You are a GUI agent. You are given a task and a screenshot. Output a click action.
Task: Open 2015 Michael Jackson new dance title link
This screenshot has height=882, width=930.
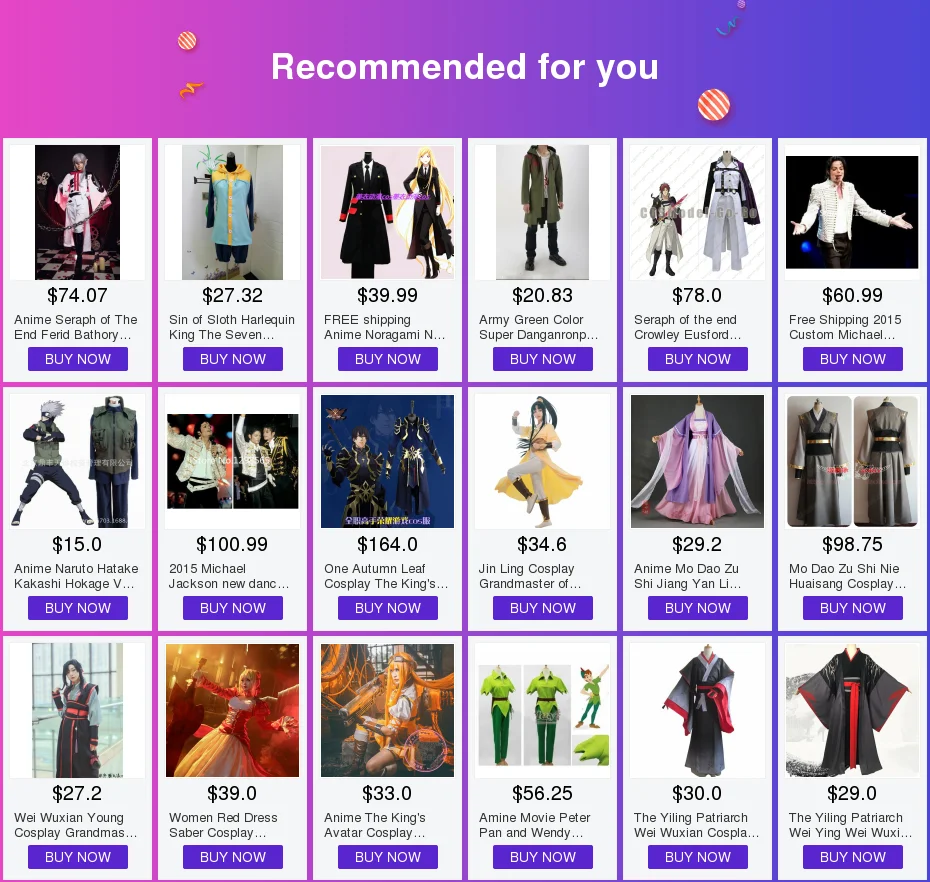pyautogui.click(x=229, y=576)
